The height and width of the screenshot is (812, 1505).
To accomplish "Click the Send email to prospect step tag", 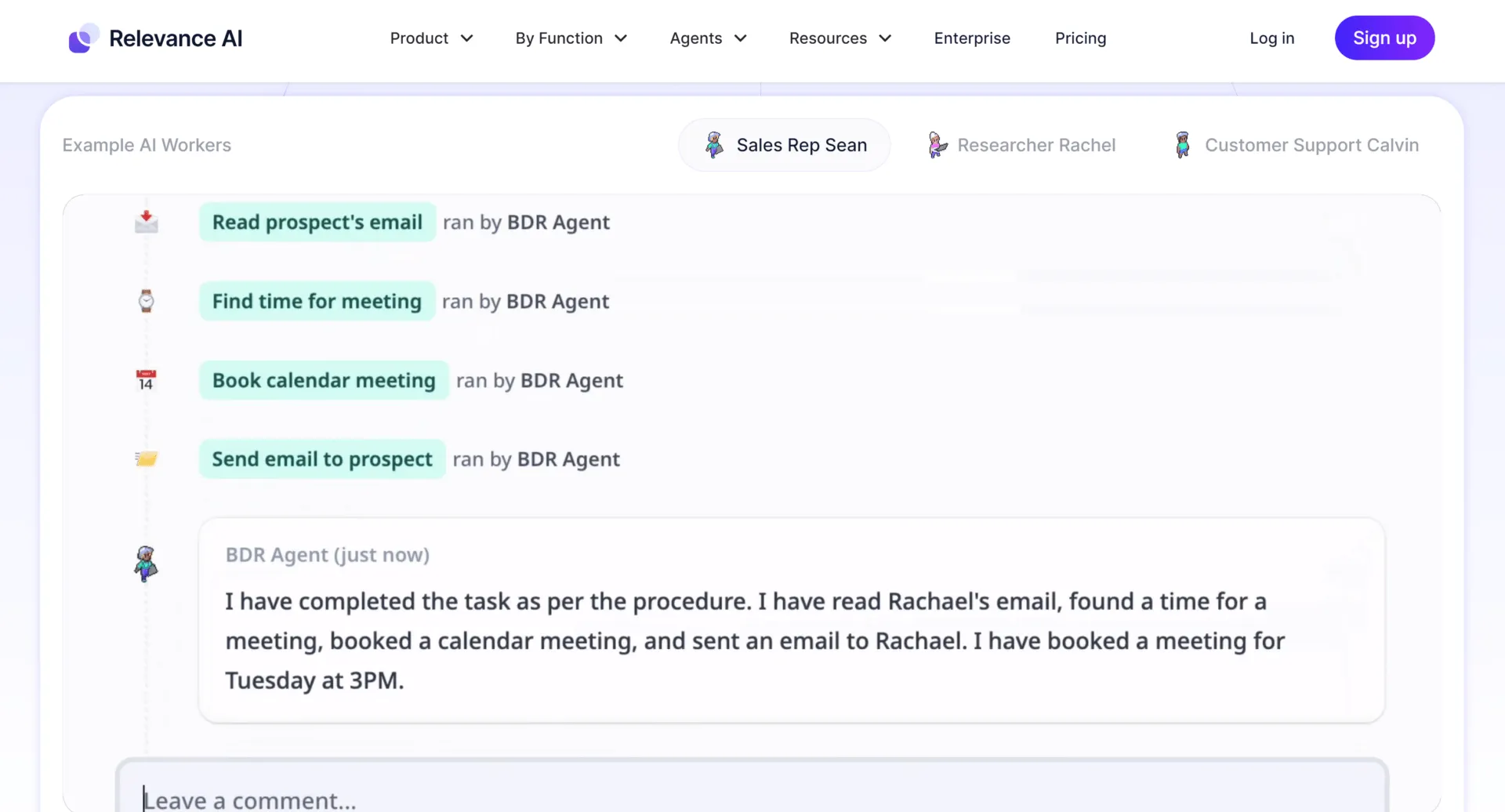I will click(322, 459).
